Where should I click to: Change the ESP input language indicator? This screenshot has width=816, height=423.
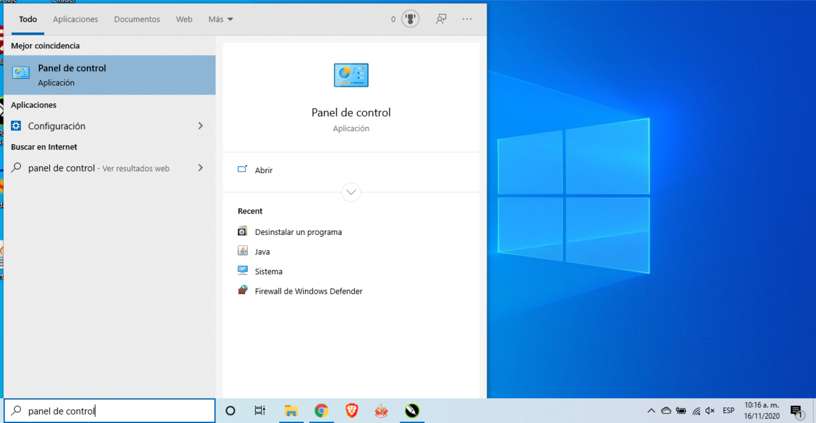[729, 411]
